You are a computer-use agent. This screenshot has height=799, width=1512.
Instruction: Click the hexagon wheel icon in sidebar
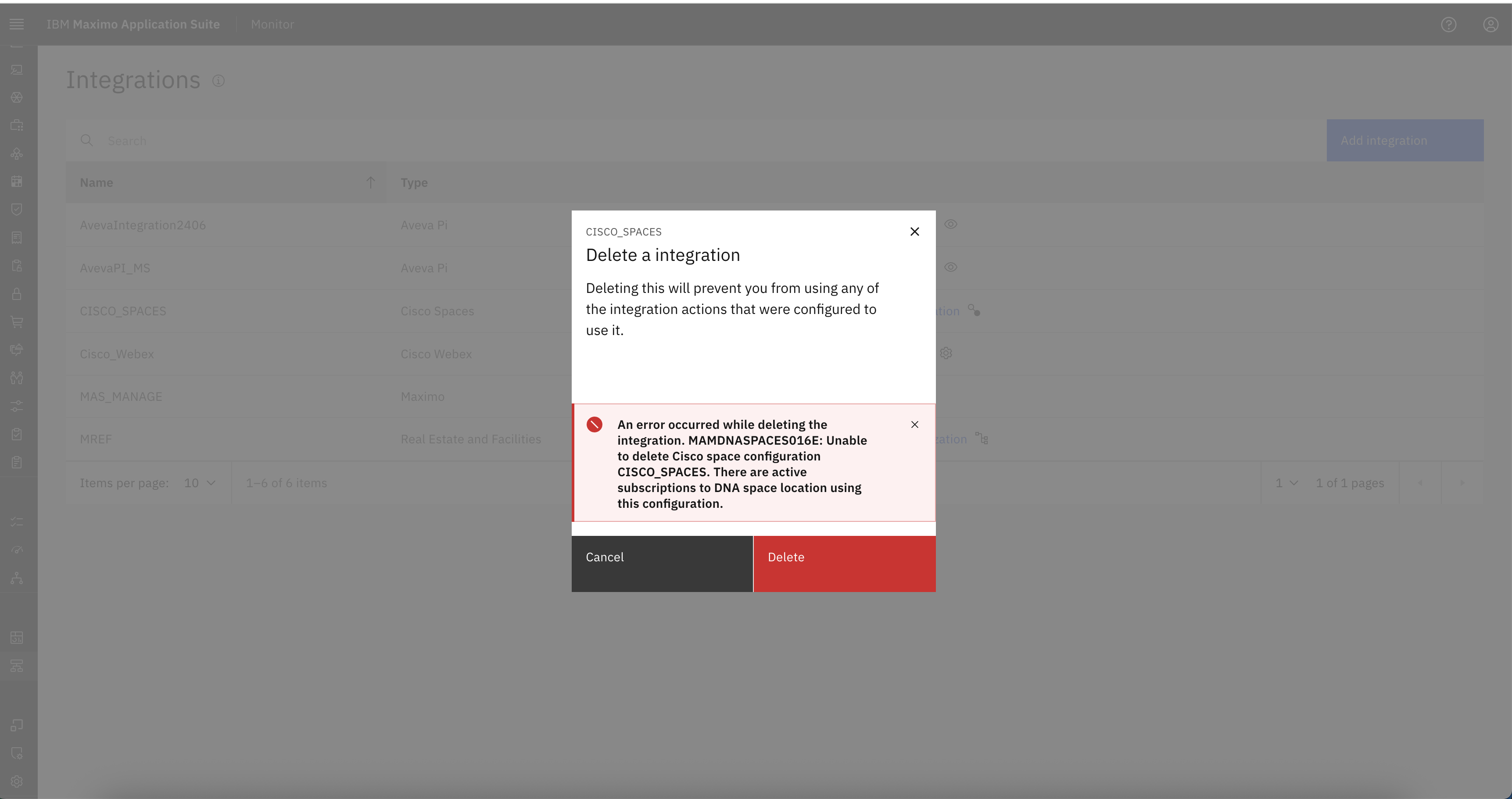16,97
